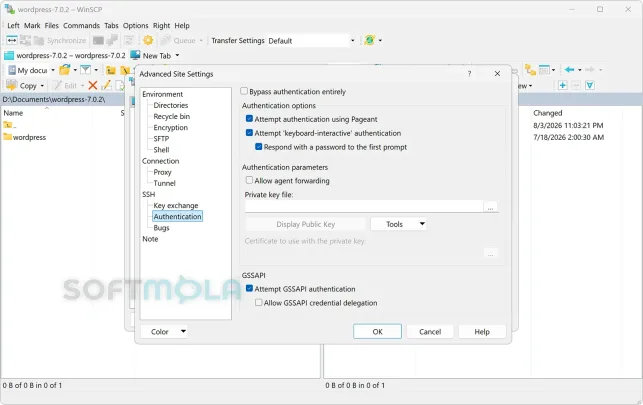Click the wordpress folder icon in file list
Screen dimensions: 643x405
(x=7, y=137)
